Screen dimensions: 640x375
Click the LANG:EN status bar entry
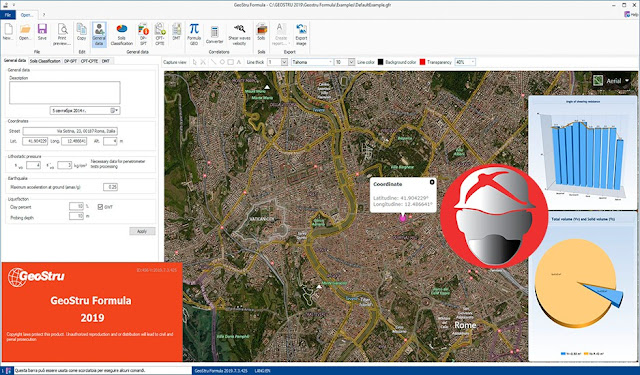click(x=262, y=371)
